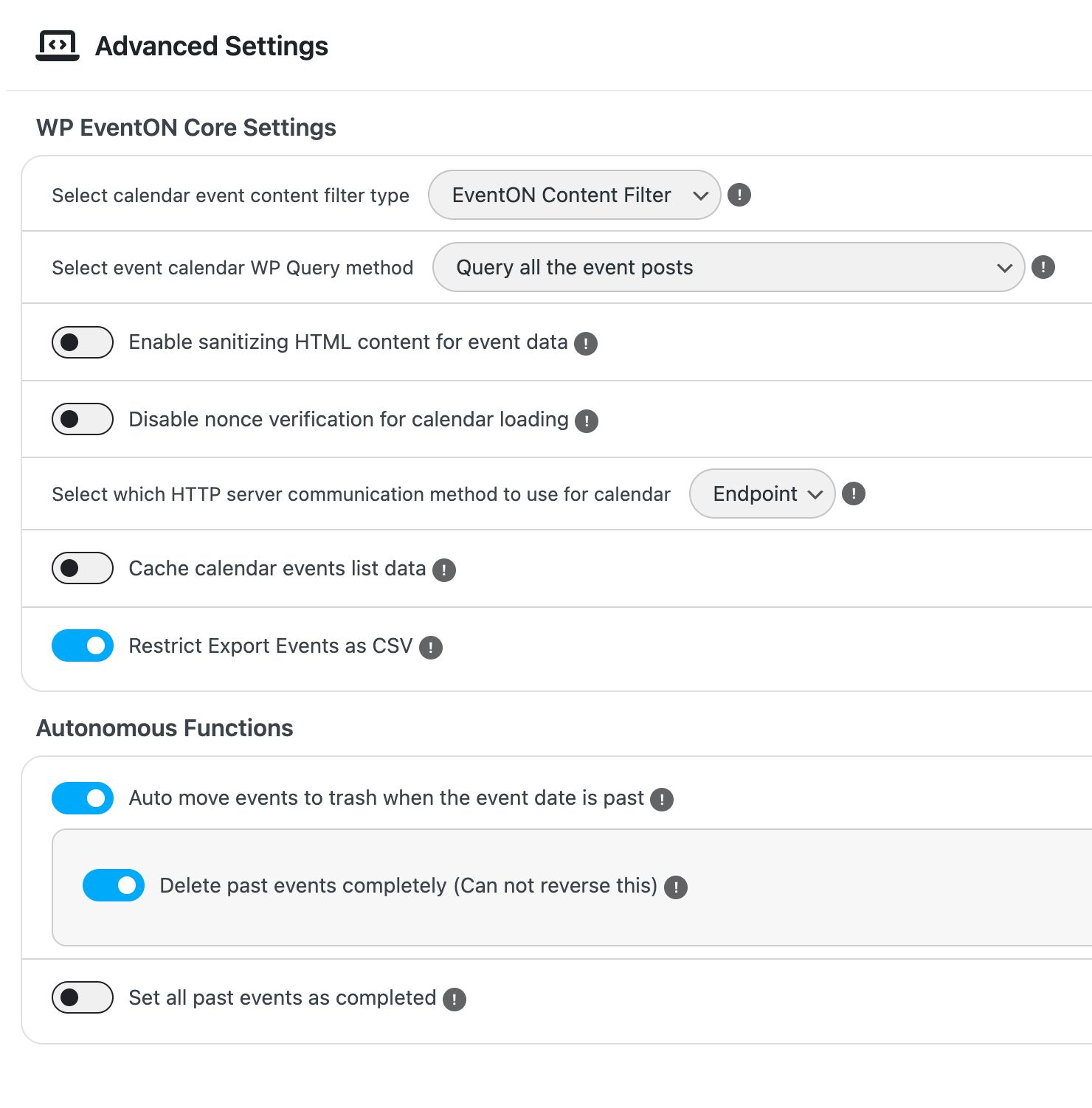
Task: Open the EventON Content Filter dropdown
Action: (x=574, y=195)
